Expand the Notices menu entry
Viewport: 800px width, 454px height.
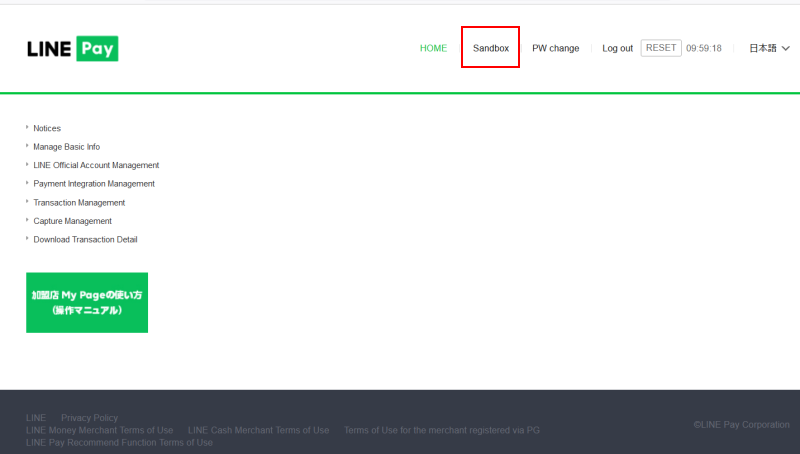(x=47, y=128)
